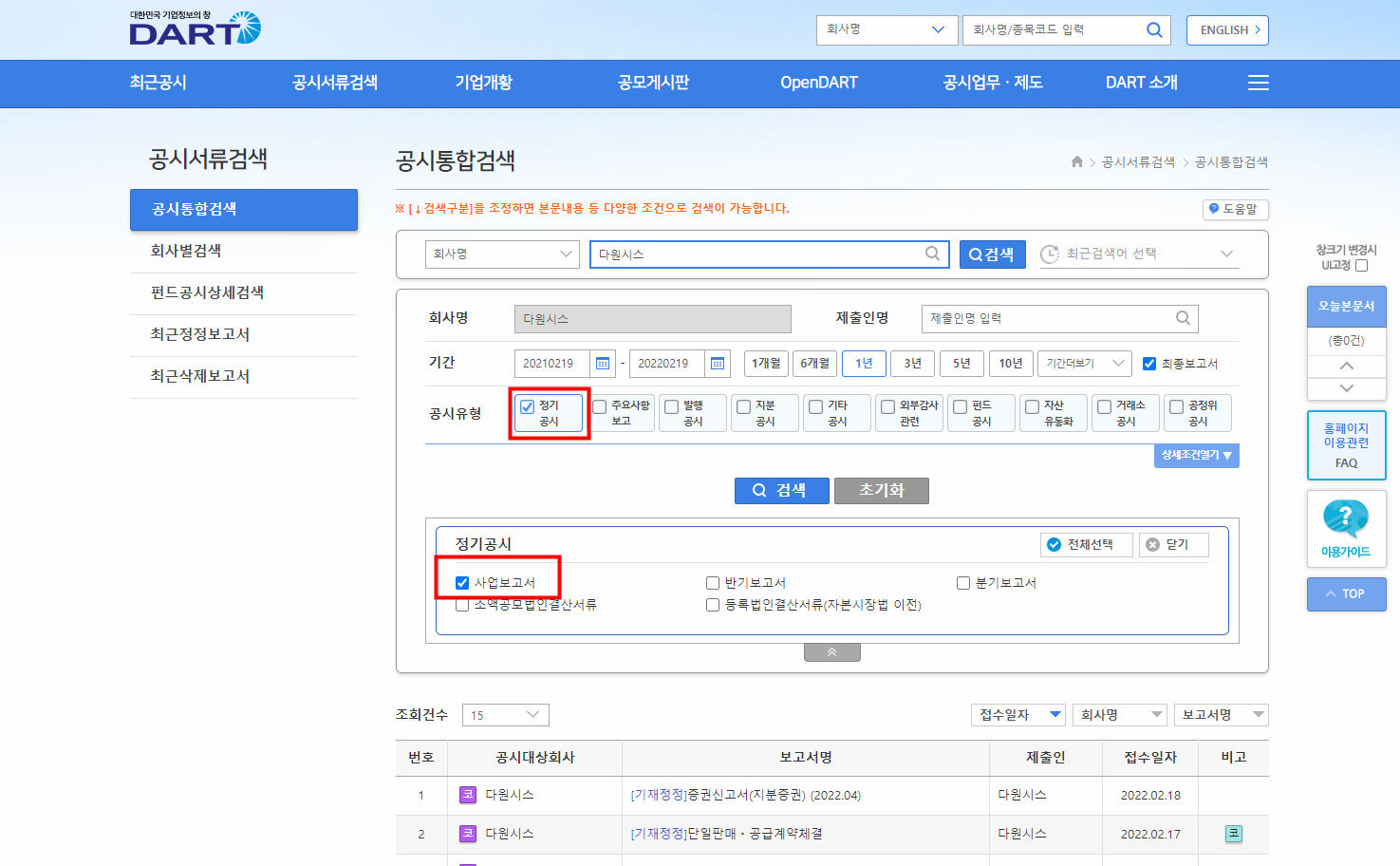Click the 이용가이드 question mark icon

[1346, 518]
